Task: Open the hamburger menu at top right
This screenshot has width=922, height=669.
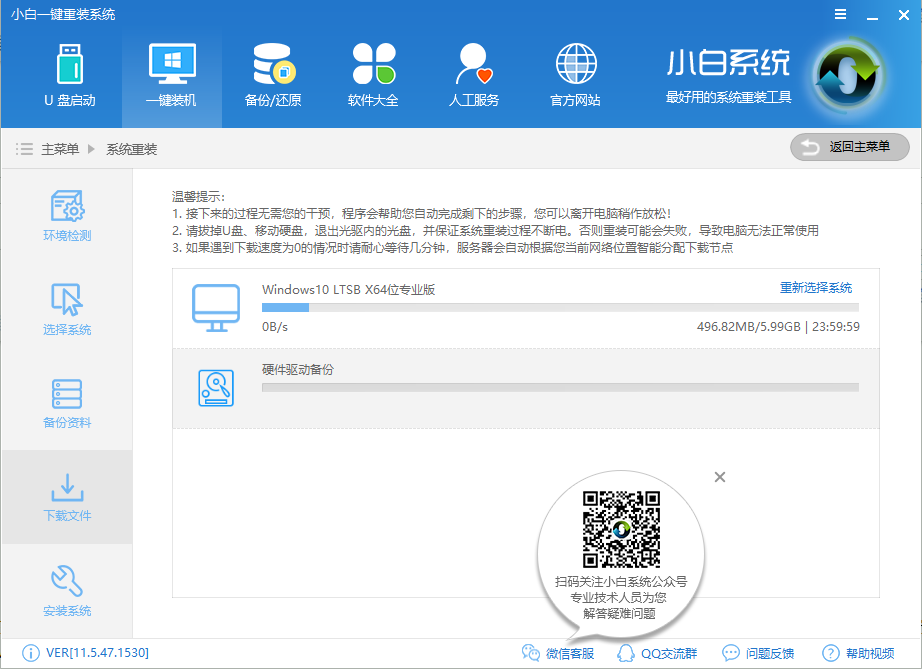Action: pyautogui.click(x=838, y=14)
